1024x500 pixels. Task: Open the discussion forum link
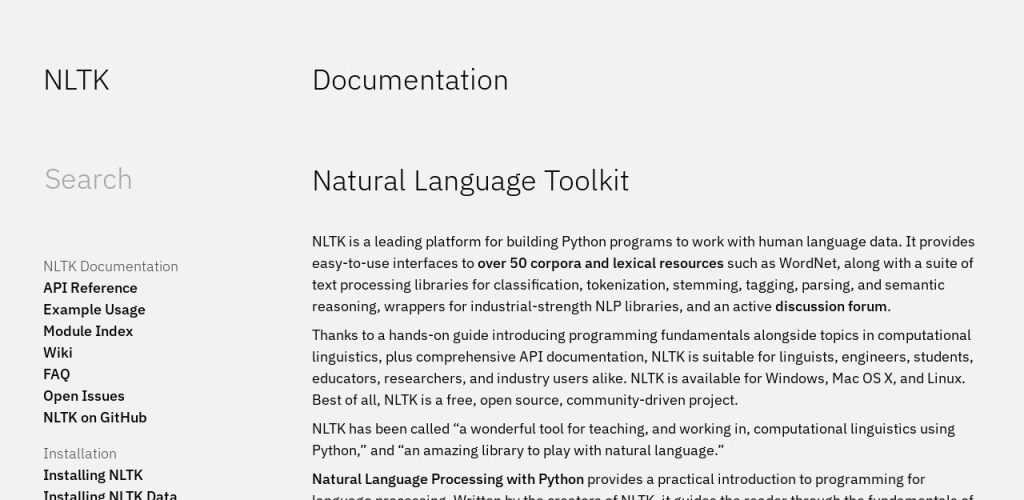click(x=831, y=307)
